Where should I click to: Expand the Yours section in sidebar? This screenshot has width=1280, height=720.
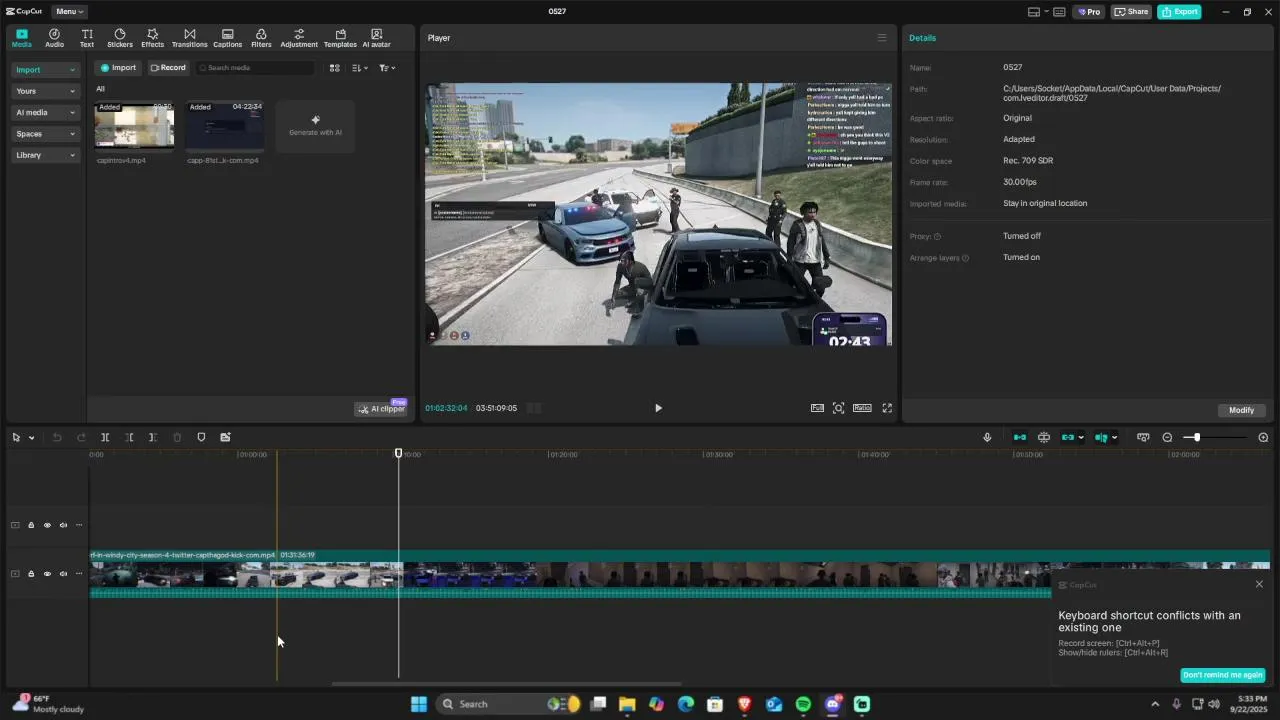(45, 91)
